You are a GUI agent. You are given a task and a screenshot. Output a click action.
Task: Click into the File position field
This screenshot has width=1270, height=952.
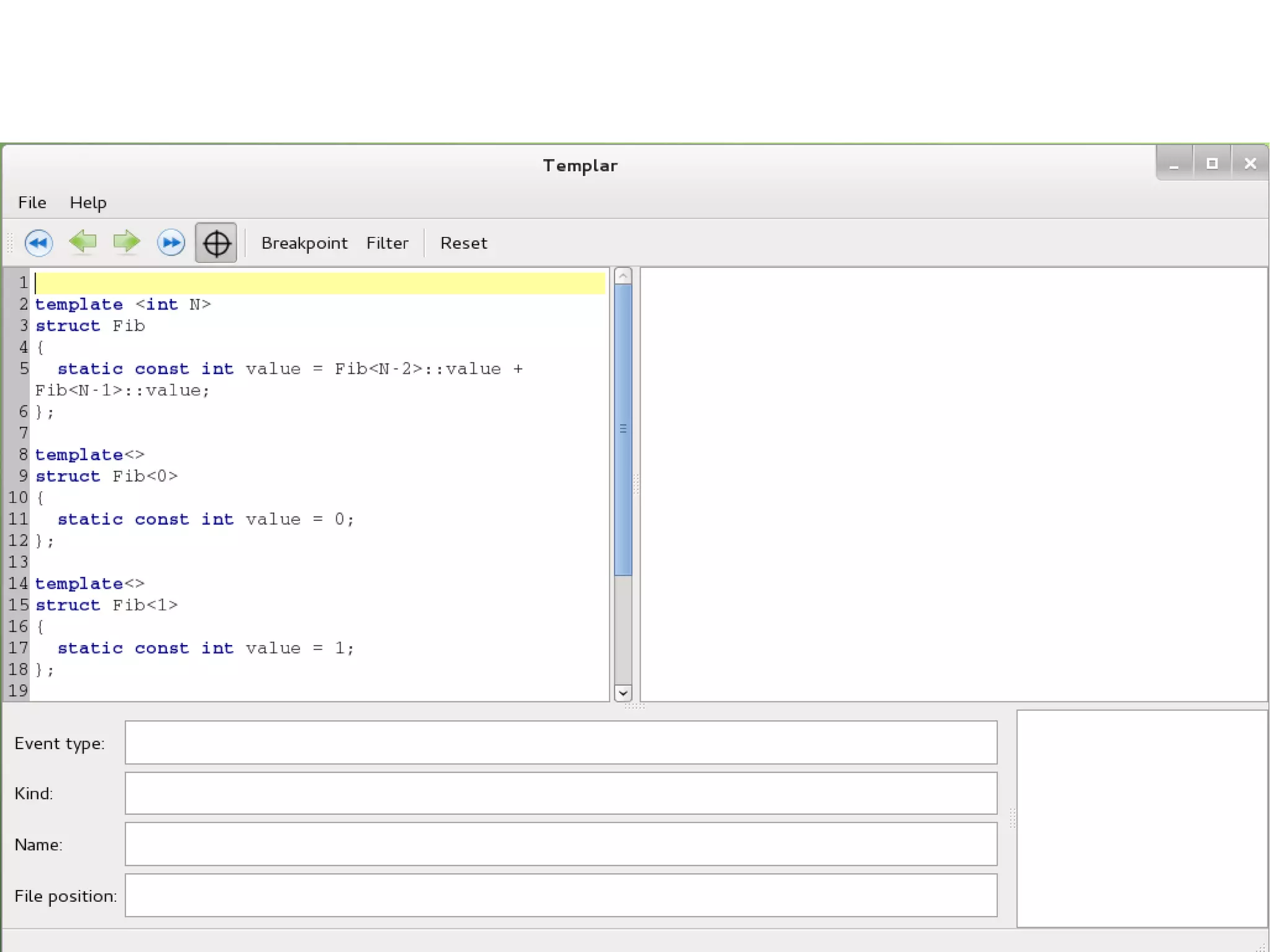point(561,896)
